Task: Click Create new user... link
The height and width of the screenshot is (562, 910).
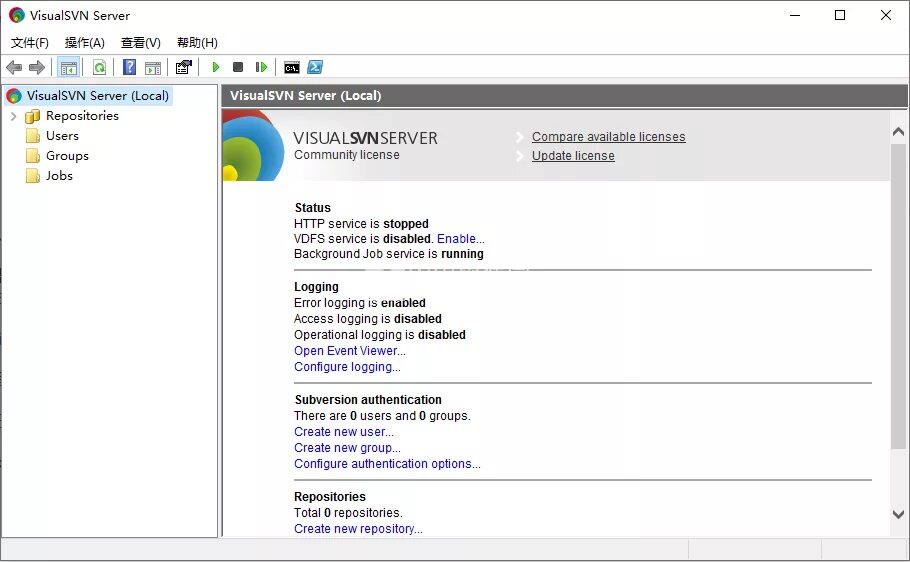Action: click(344, 432)
